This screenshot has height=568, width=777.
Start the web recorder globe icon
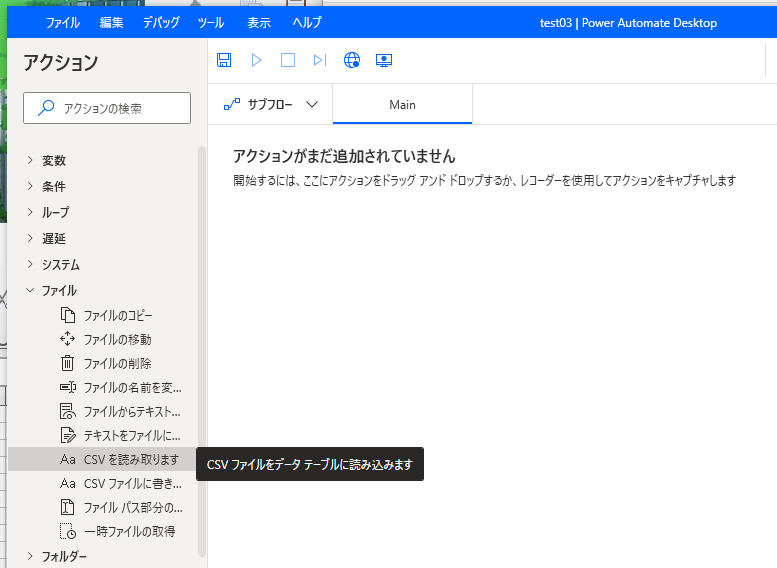coord(352,60)
